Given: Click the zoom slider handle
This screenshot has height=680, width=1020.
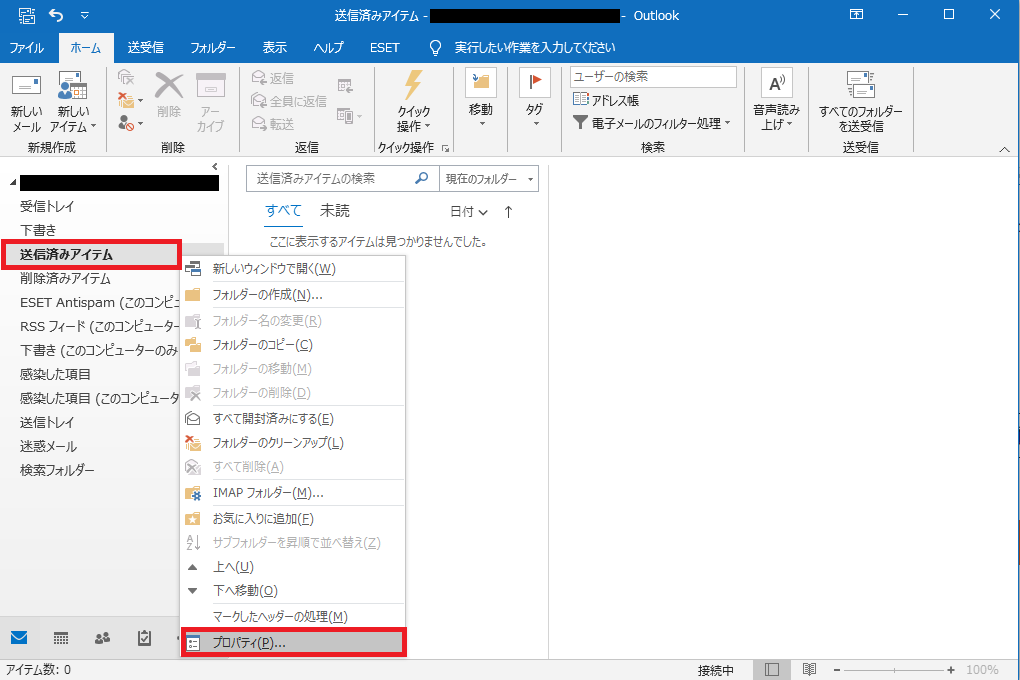Looking at the screenshot, I should 894,670.
